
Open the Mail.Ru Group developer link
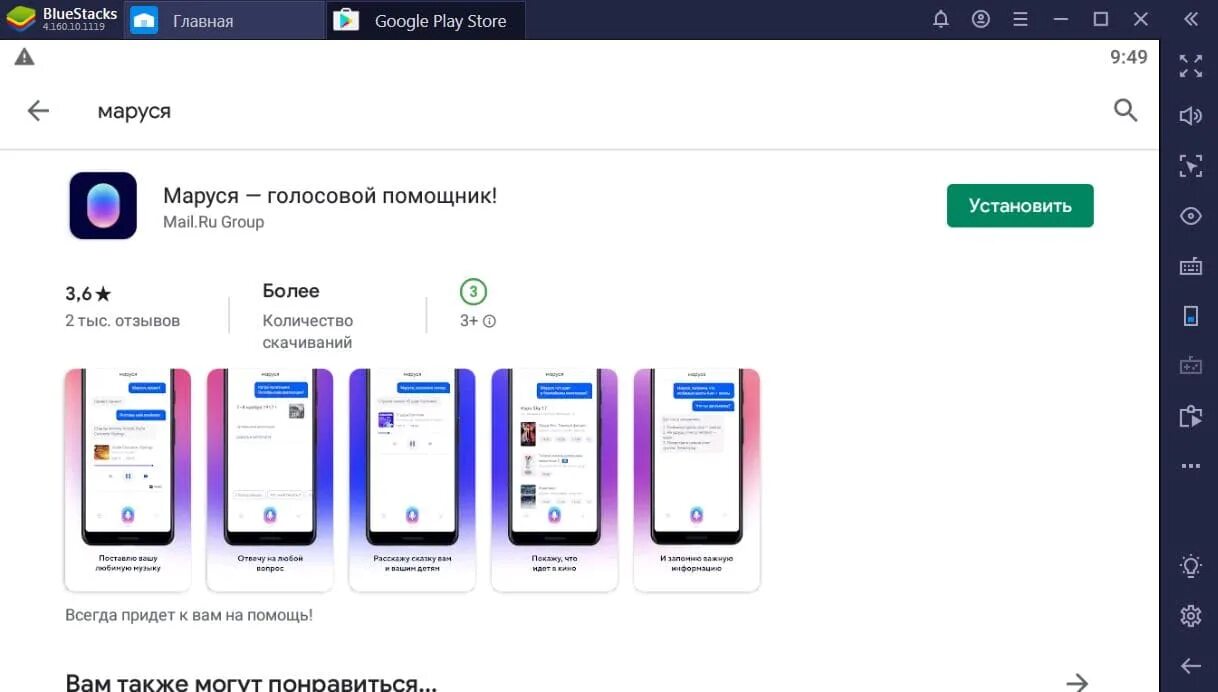click(213, 222)
